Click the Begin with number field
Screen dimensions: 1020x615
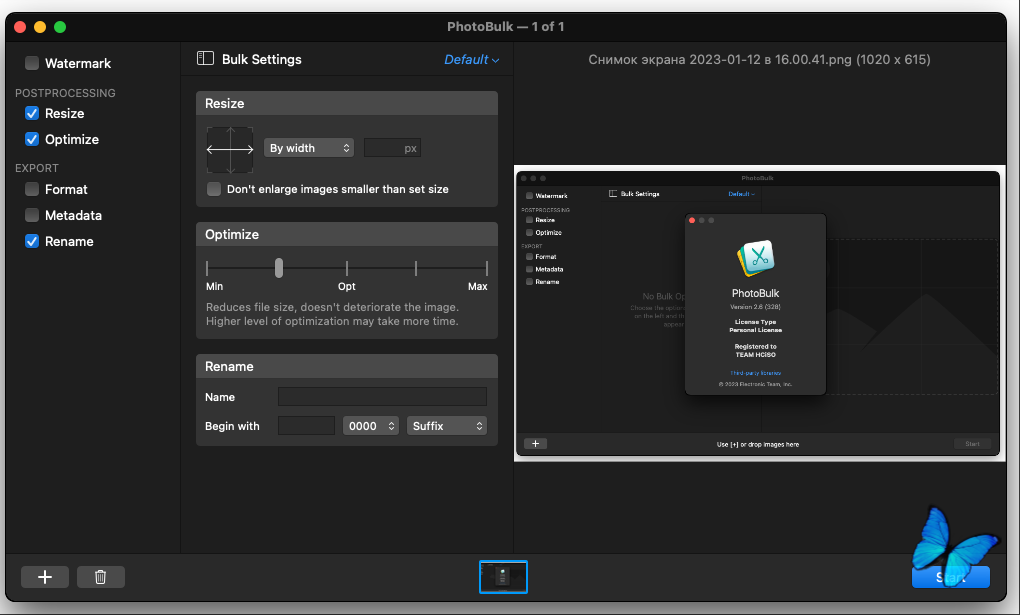pos(306,426)
